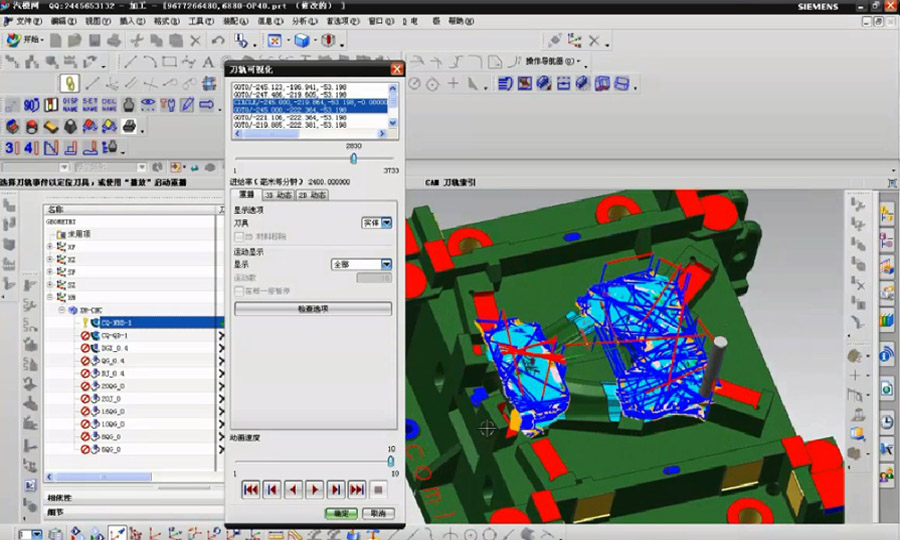
Task: Click the animation speed slider handle
Action: [x=391, y=461]
